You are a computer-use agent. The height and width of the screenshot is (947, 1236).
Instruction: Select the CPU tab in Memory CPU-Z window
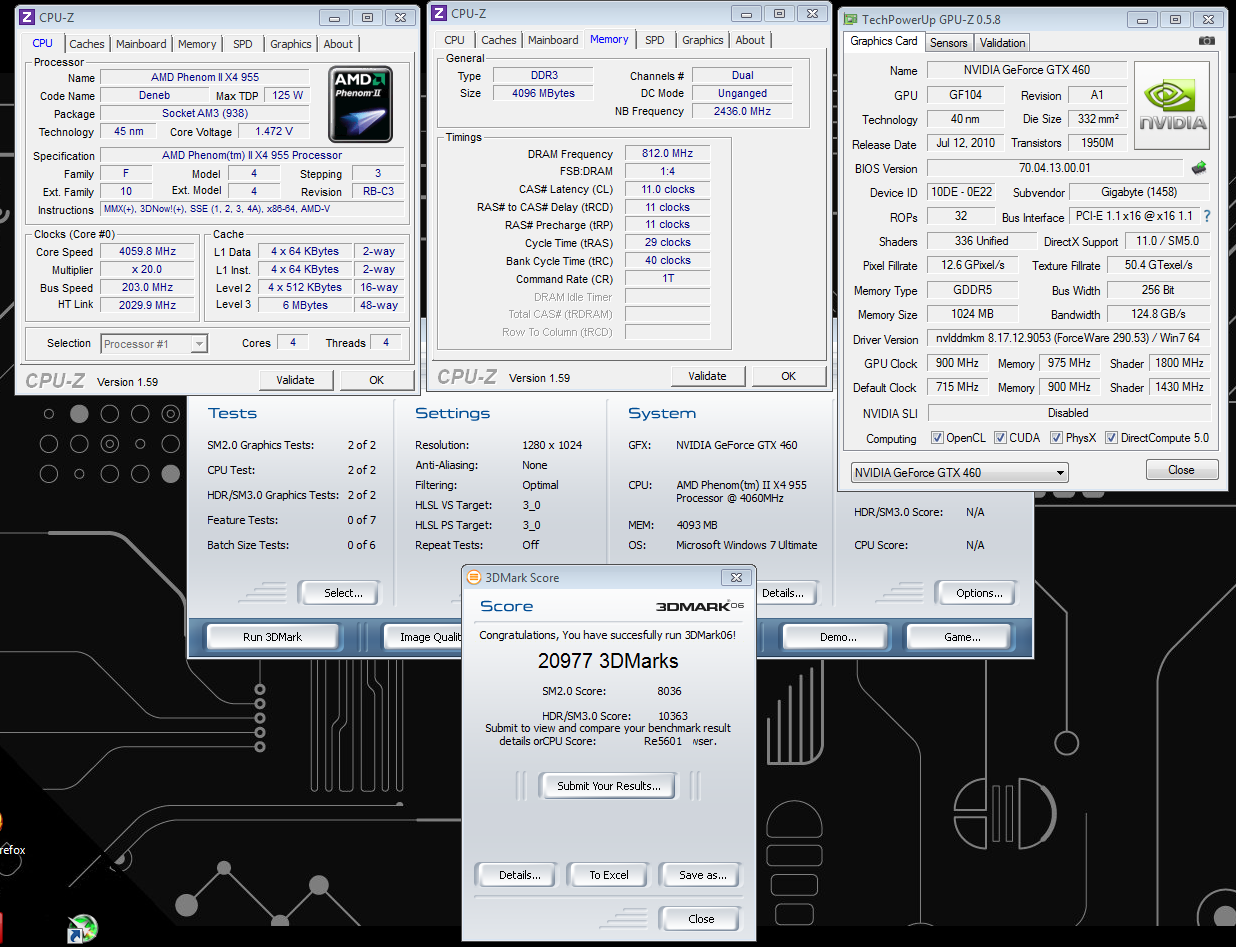(455, 40)
